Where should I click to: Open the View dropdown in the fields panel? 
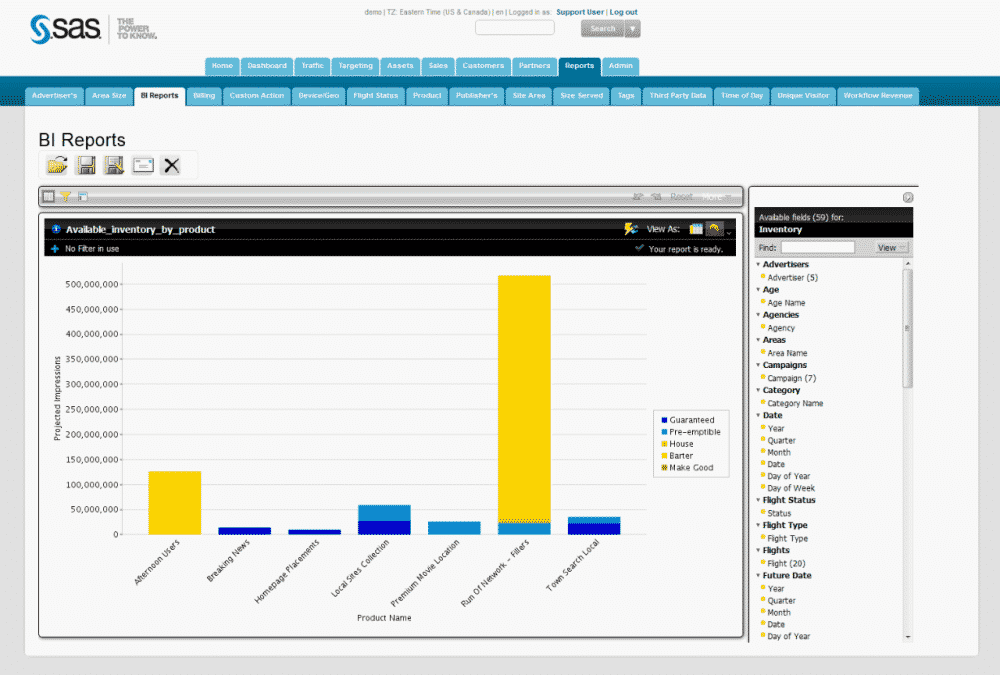[x=891, y=247]
